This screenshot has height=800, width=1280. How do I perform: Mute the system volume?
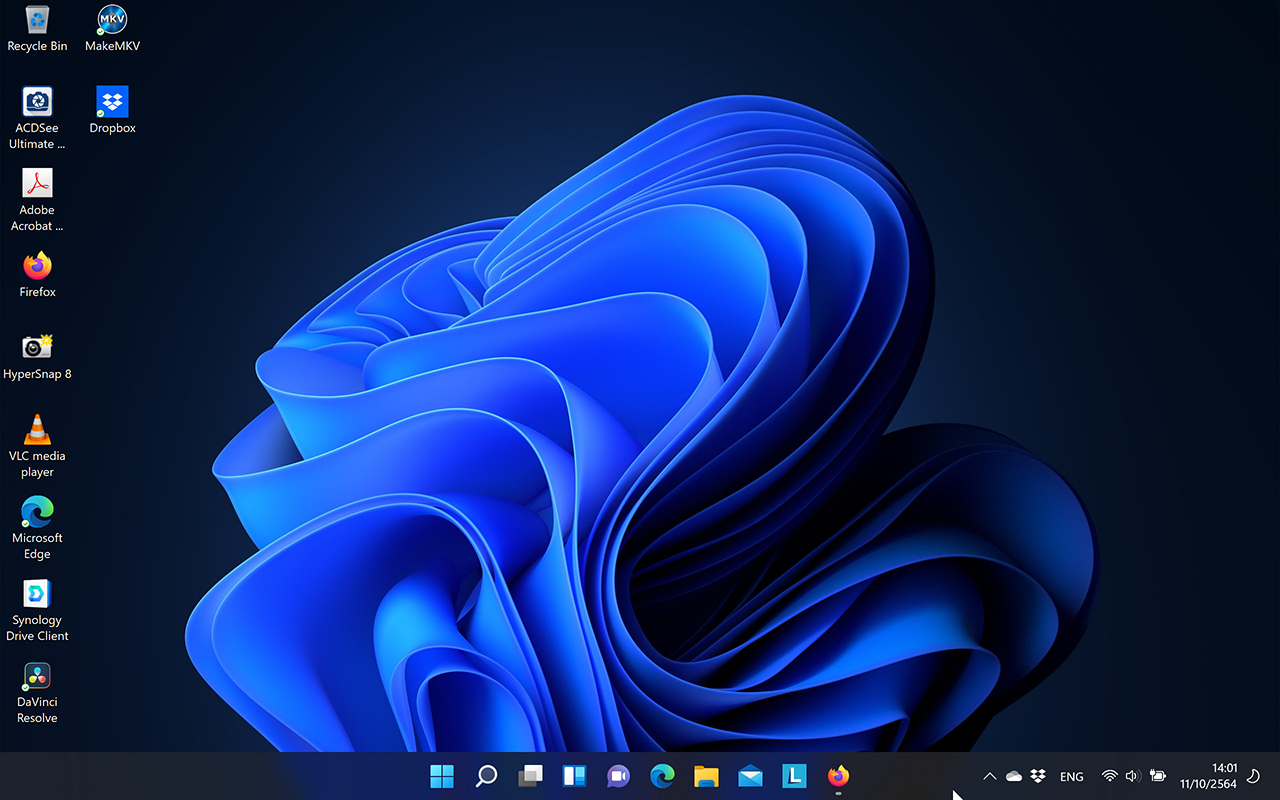(1132, 775)
